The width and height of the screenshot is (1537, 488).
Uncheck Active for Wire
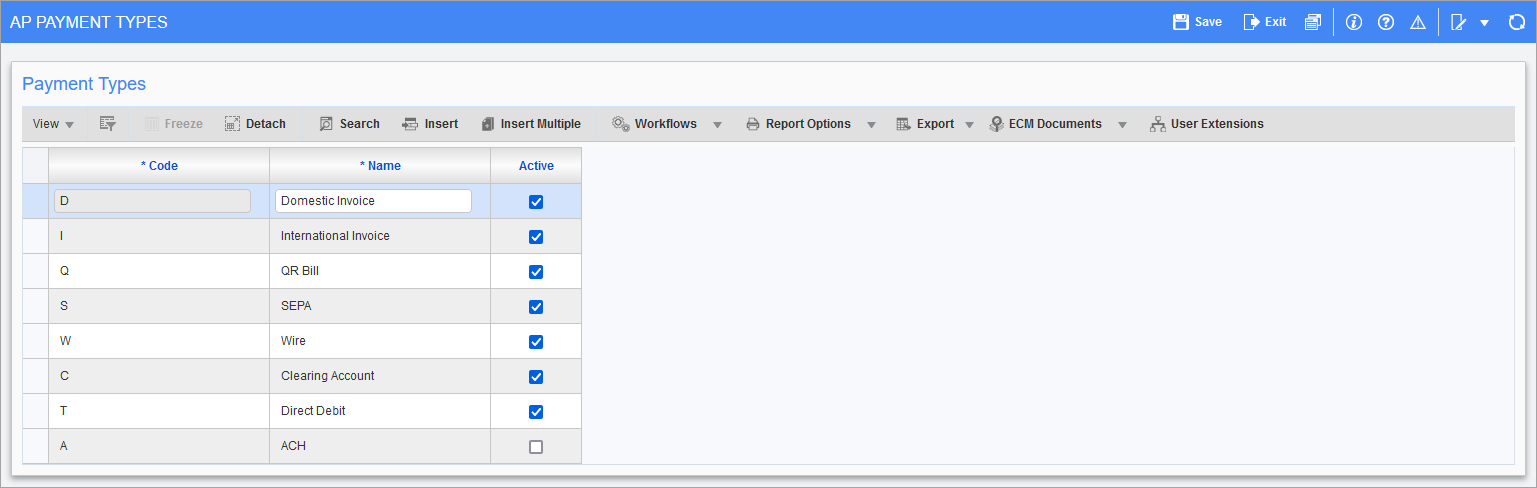click(x=536, y=342)
